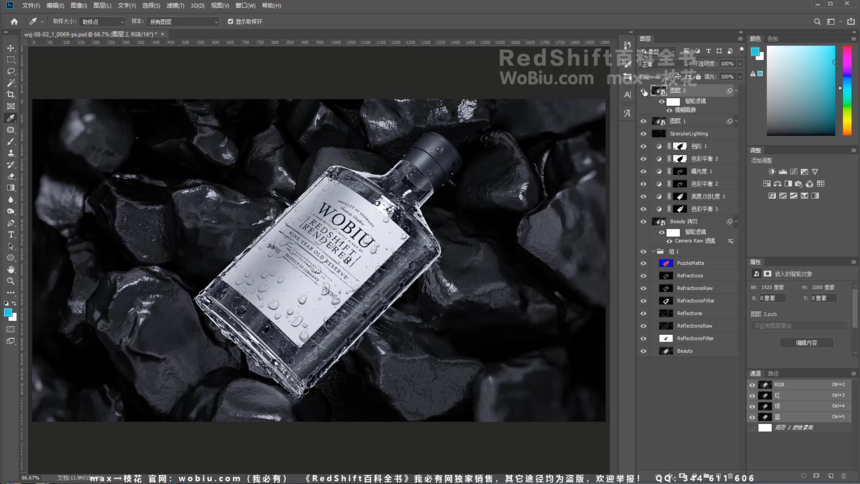Select the Eraser tool
This screenshot has height=484, width=860.
click(10, 176)
